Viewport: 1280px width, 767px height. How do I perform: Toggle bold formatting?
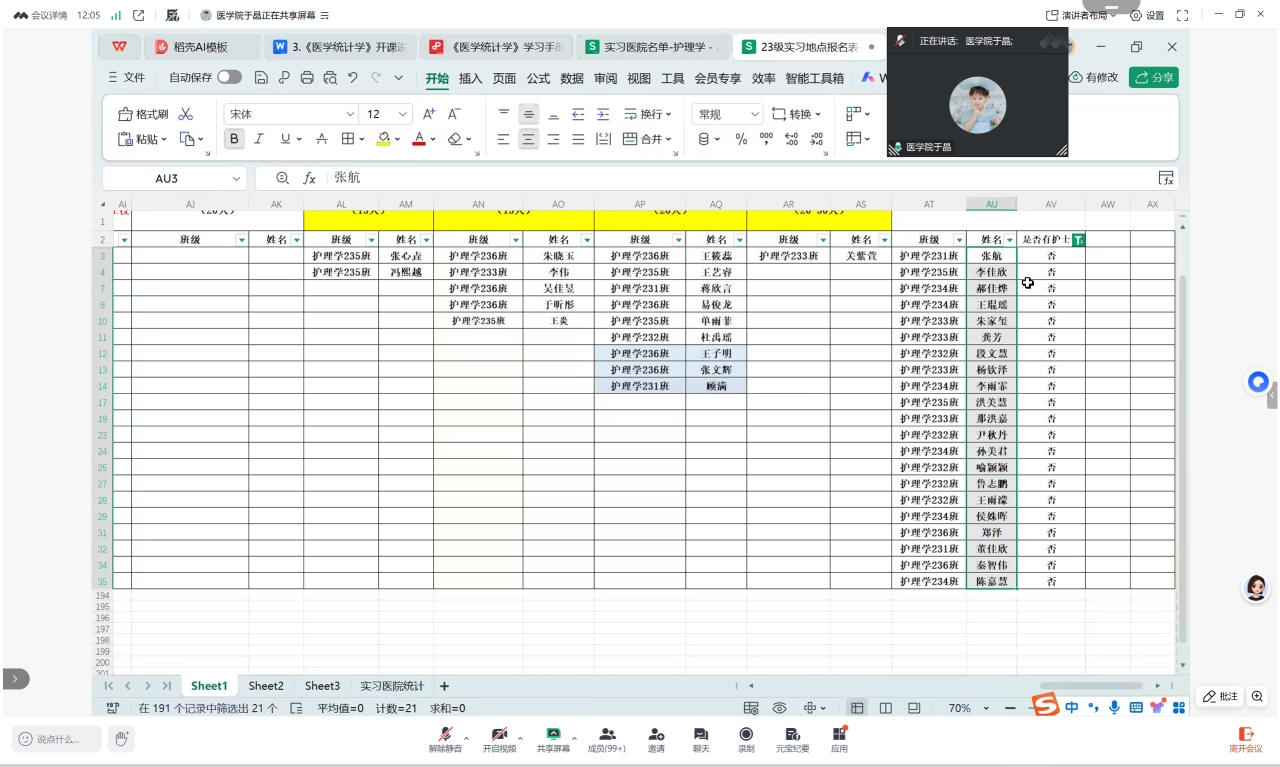234,139
